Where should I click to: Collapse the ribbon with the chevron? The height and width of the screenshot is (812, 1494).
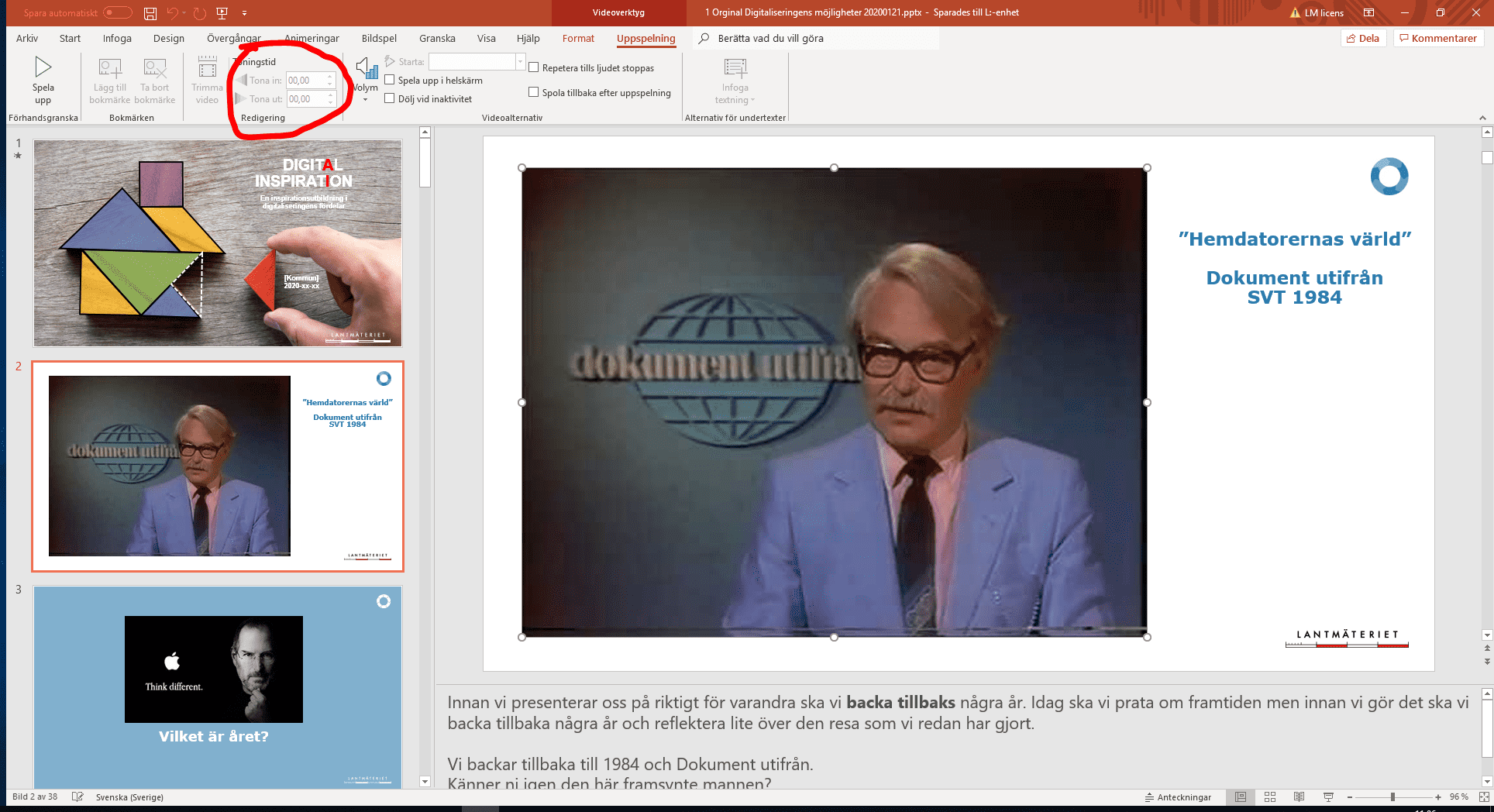pyautogui.click(x=1482, y=118)
